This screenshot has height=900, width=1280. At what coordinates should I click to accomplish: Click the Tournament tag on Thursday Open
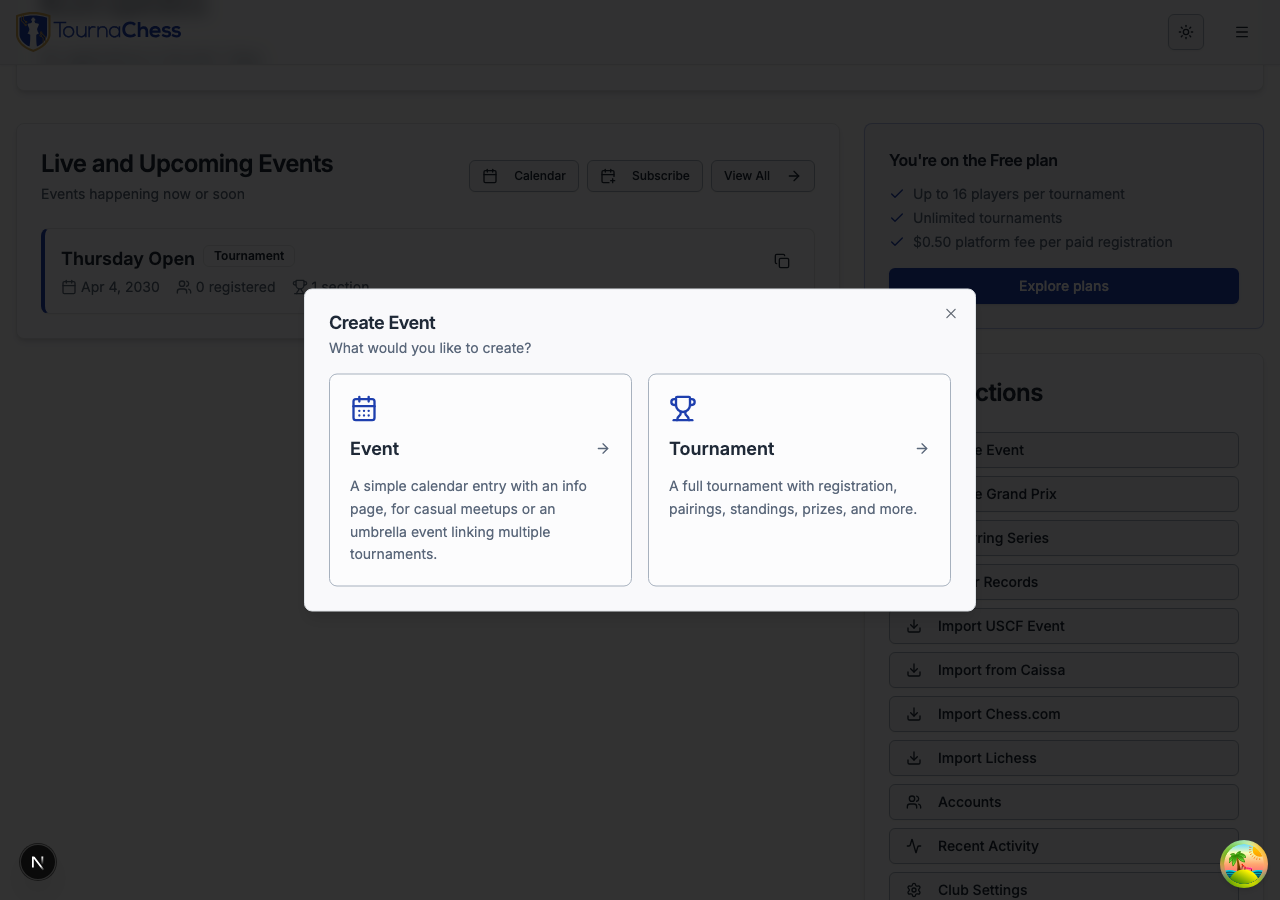[249, 256]
